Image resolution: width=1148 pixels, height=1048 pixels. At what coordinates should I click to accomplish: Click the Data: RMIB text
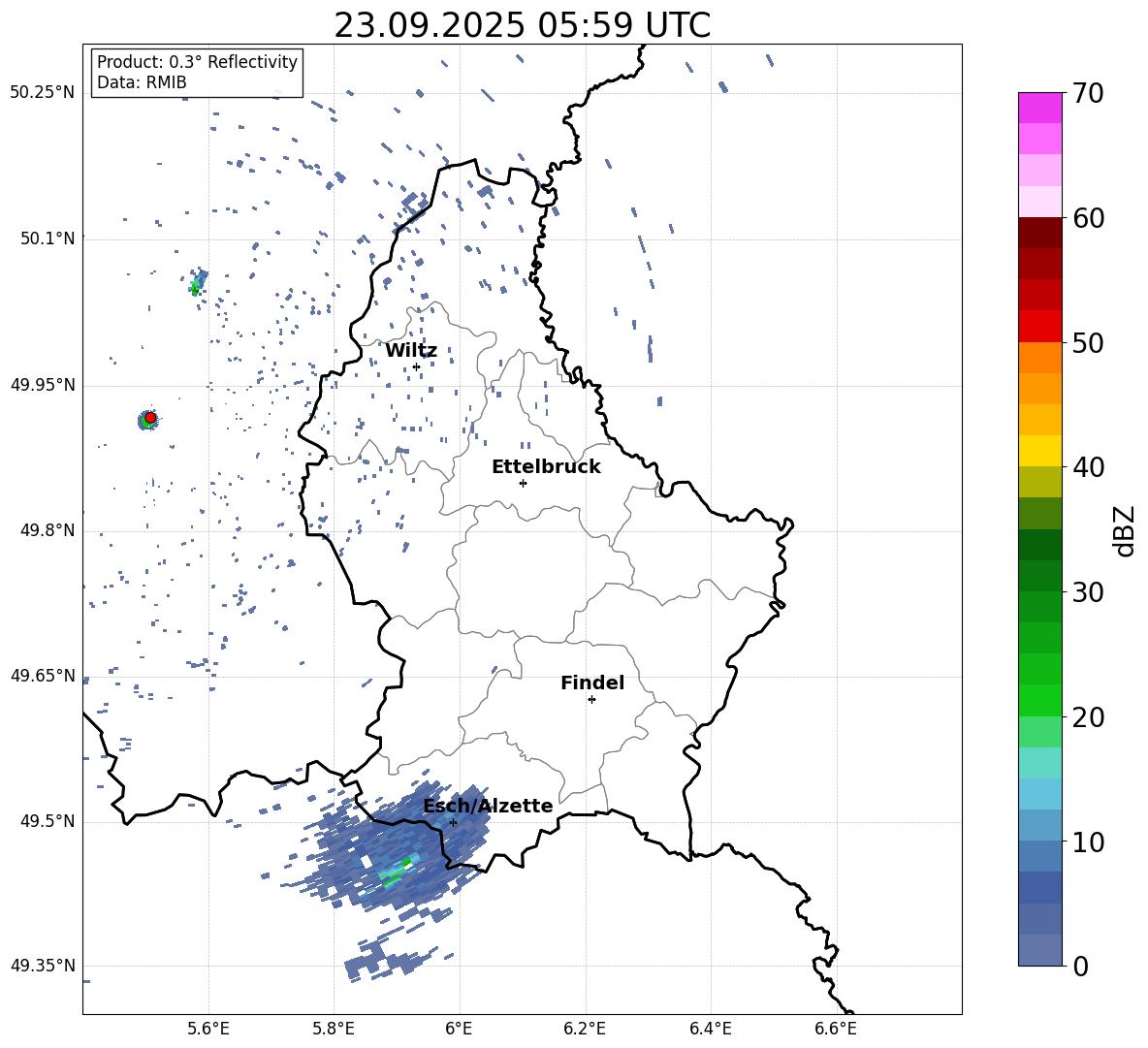(x=142, y=82)
